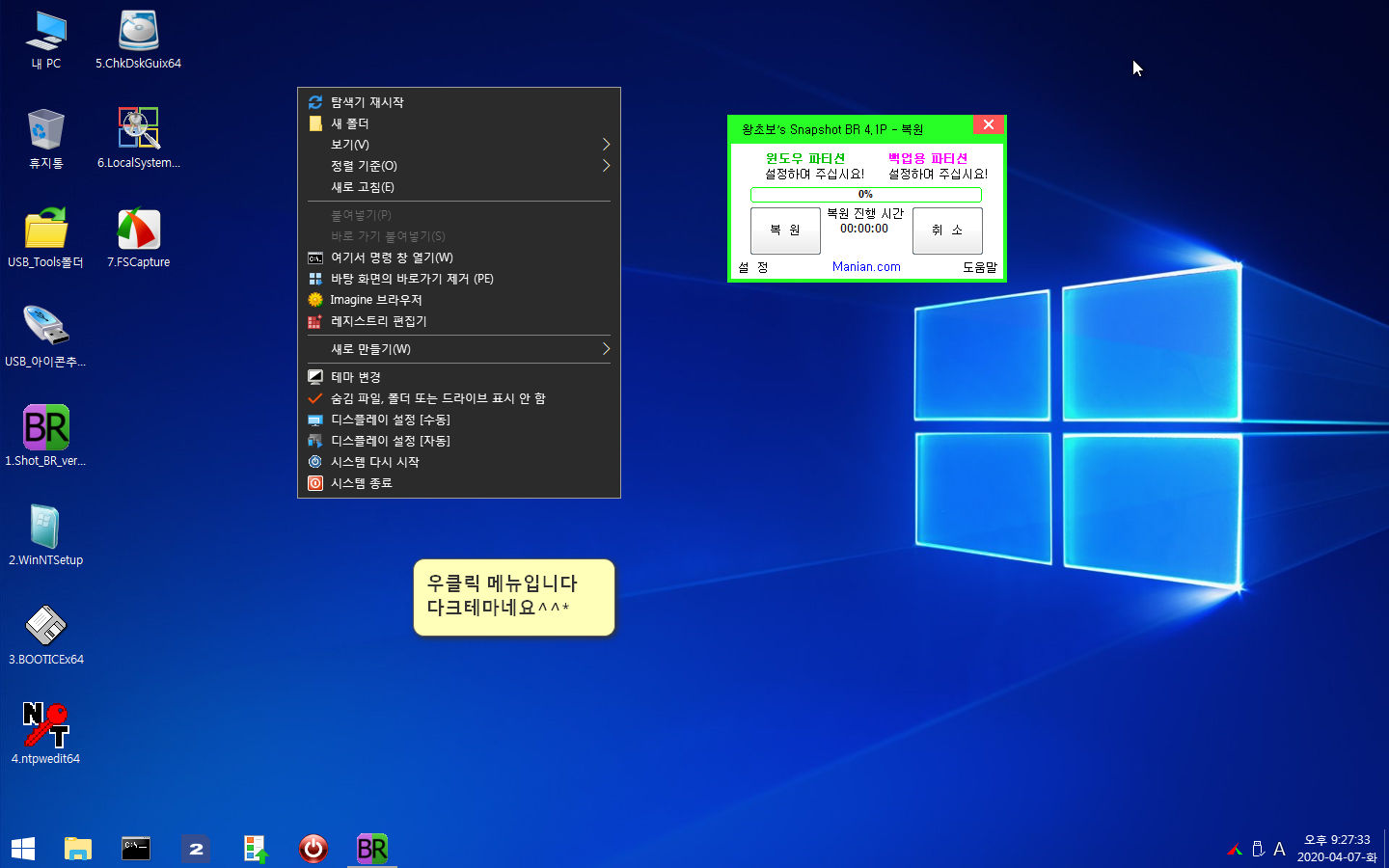Click the blue number 2 taskbar icon

point(196,849)
